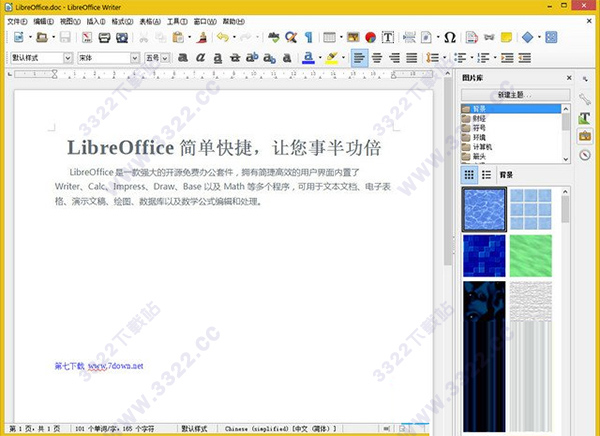Open font name 宋体 dropdown
Screen dimensions: 600x436
pos(135,58)
